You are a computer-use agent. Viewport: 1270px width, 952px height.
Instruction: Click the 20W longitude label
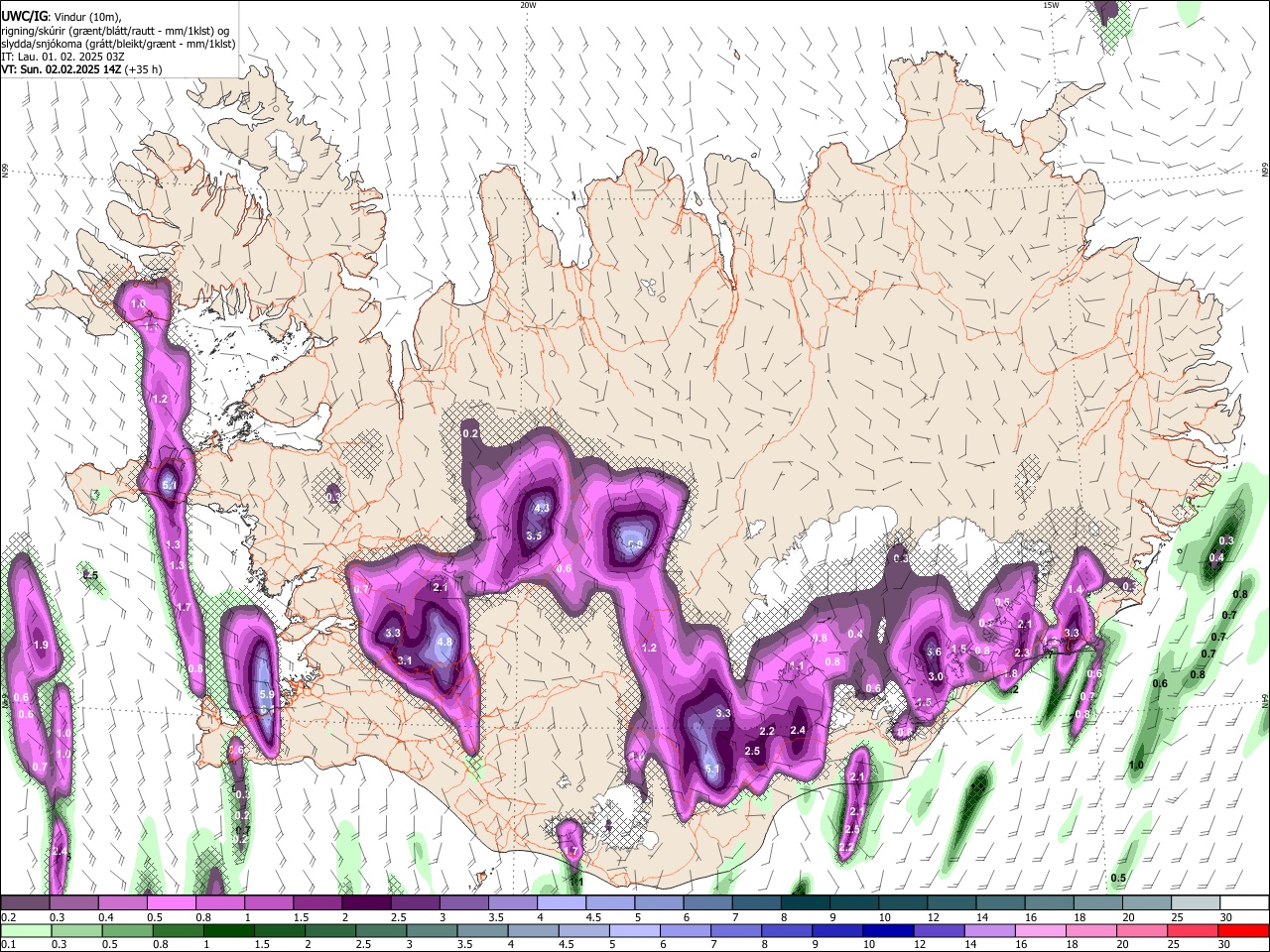tap(528, 5)
